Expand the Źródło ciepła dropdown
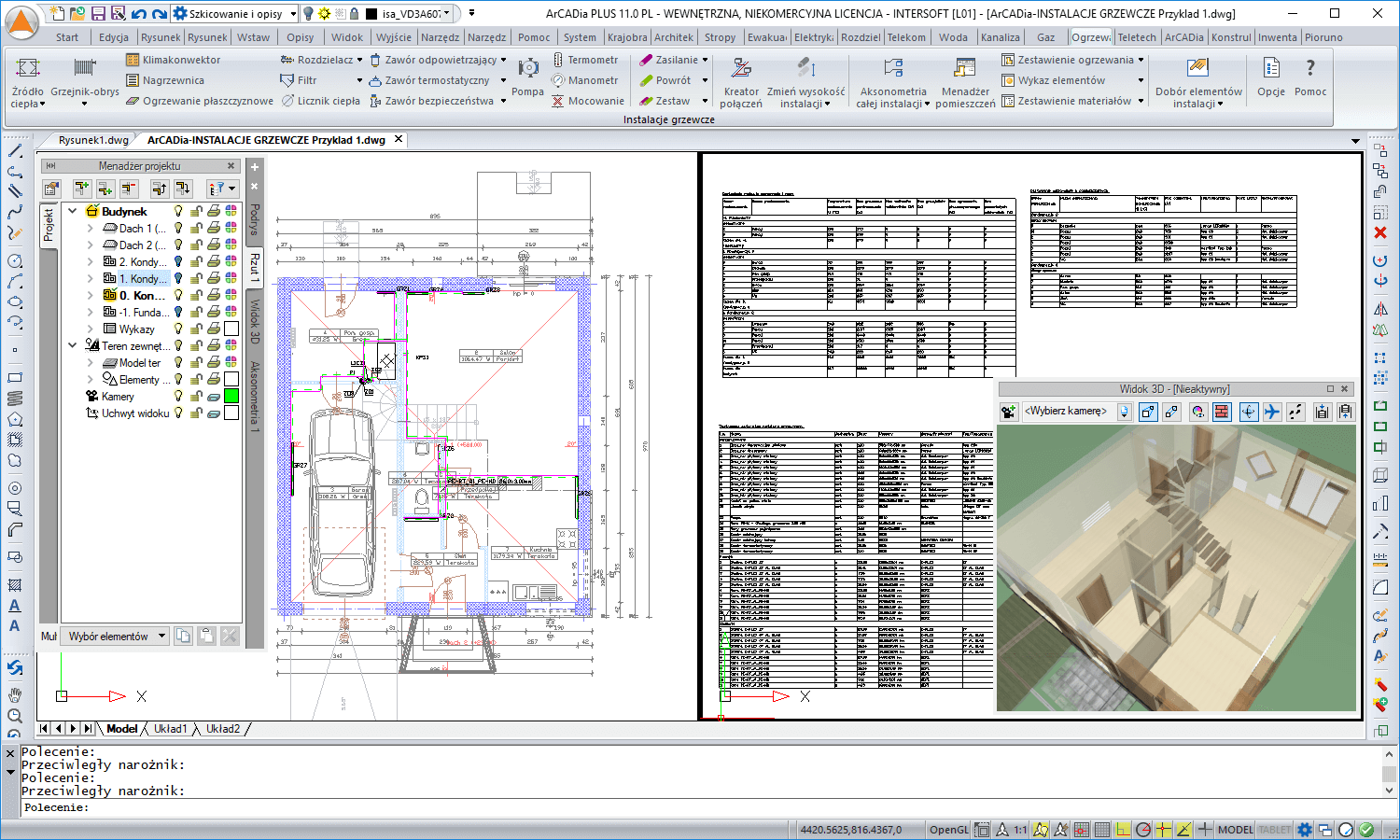Viewport: 1400px width, 840px height. (x=27, y=82)
